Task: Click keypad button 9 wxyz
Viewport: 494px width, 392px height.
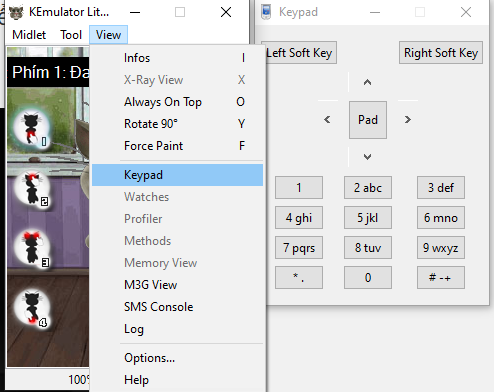Action: (x=441, y=248)
